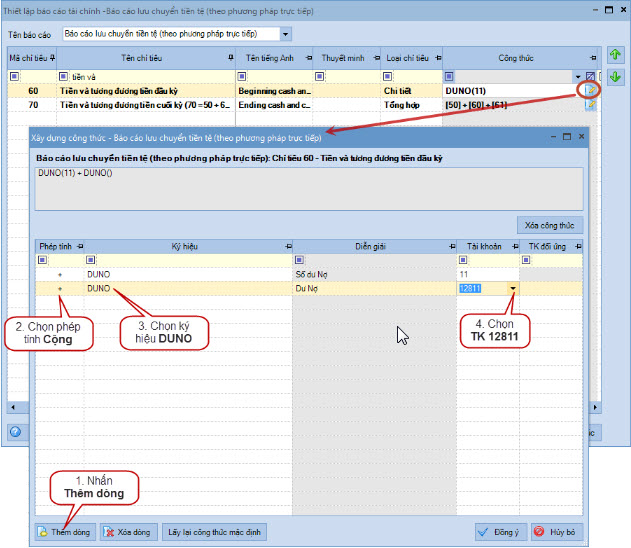
Task: Click the account cell showing '11'
Action: pyautogui.click(x=488, y=274)
